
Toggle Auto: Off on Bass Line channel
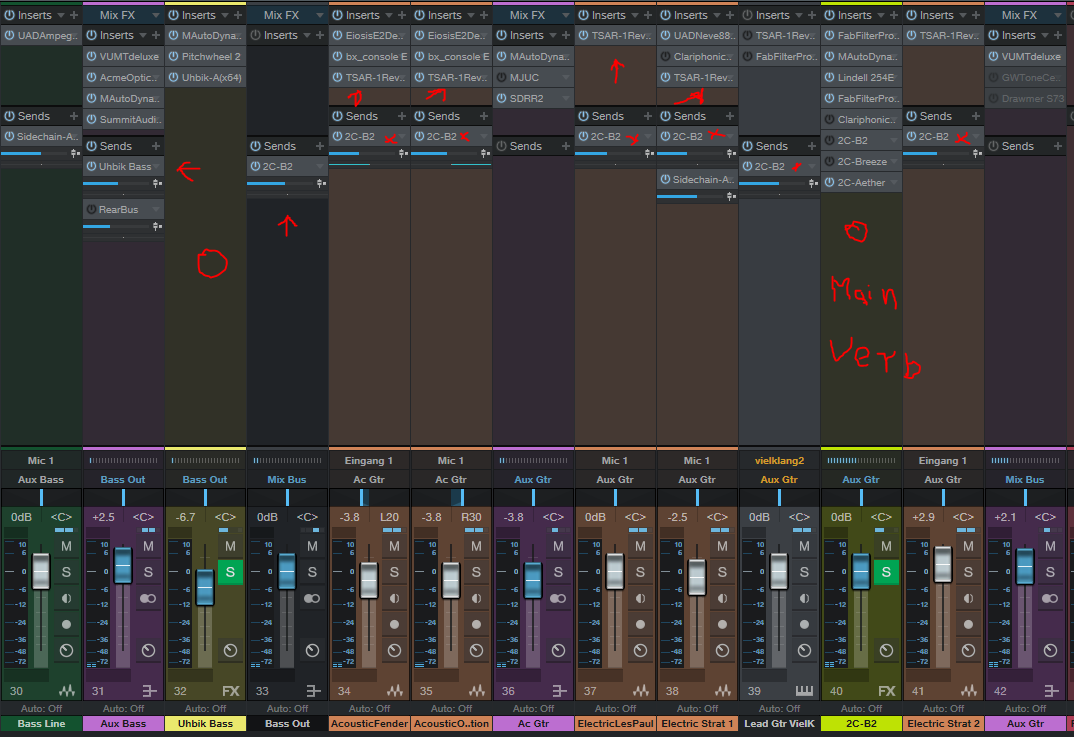point(41,708)
